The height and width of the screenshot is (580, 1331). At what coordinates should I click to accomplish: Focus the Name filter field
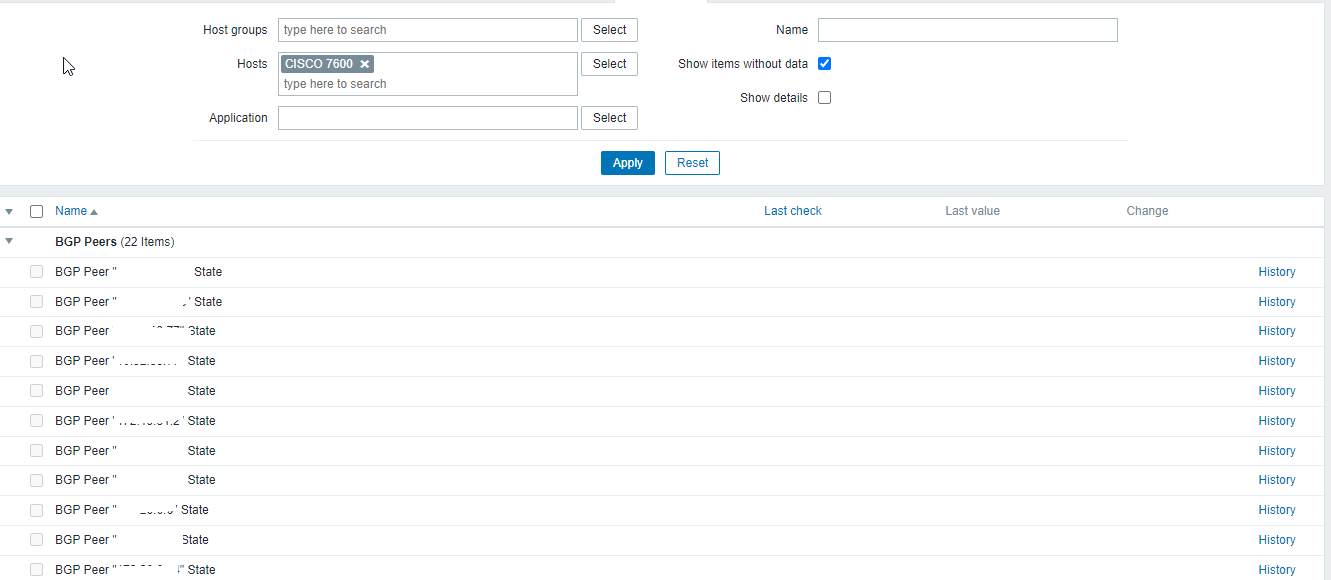(968, 30)
